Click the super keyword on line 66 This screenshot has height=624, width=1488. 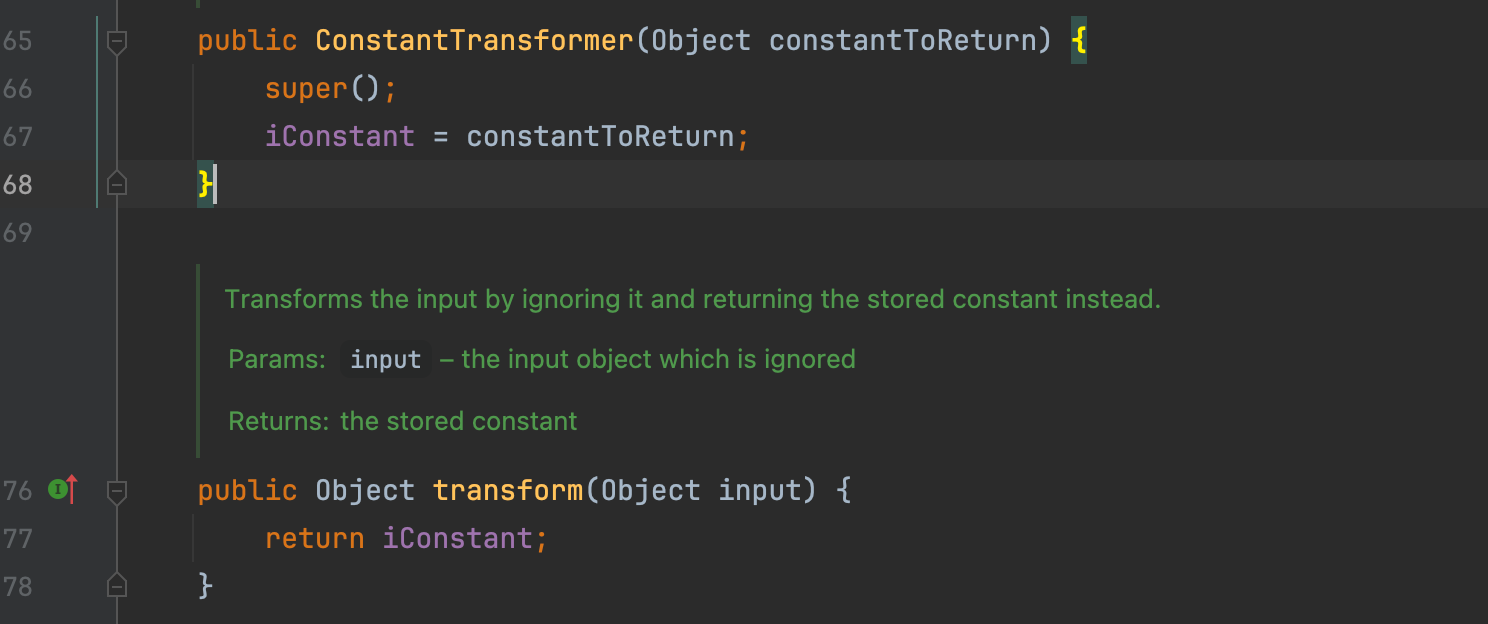[306, 89]
